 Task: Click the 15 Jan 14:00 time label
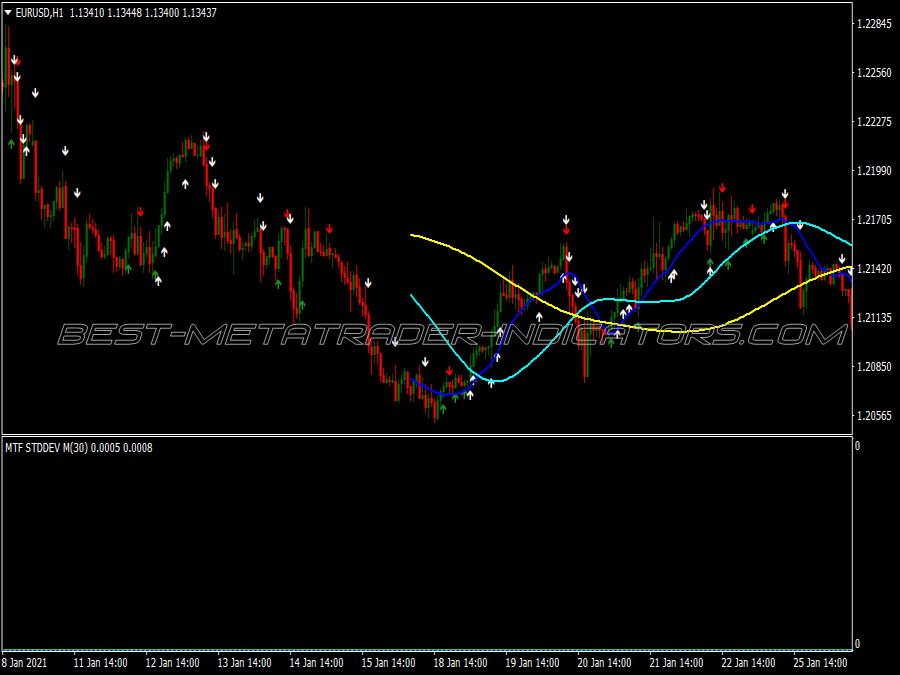coord(389,662)
